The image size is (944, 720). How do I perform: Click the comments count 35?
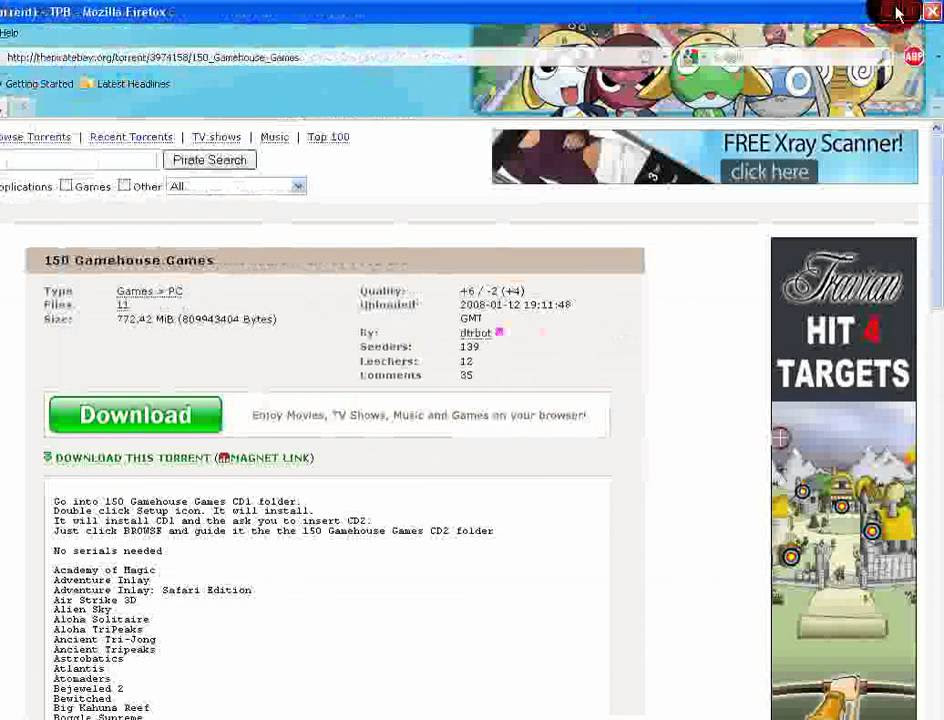pyautogui.click(x=467, y=375)
